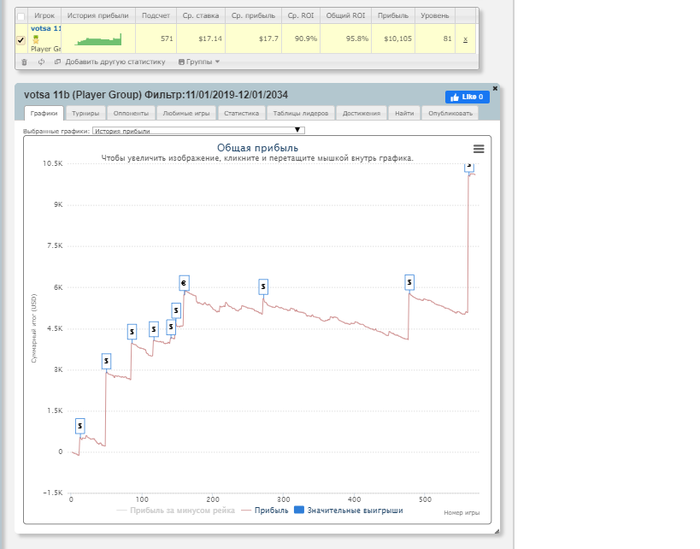Image resolution: width=700 pixels, height=549 pixels.
Task: Open the Группы dropdown
Action: (x=199, y=62)
